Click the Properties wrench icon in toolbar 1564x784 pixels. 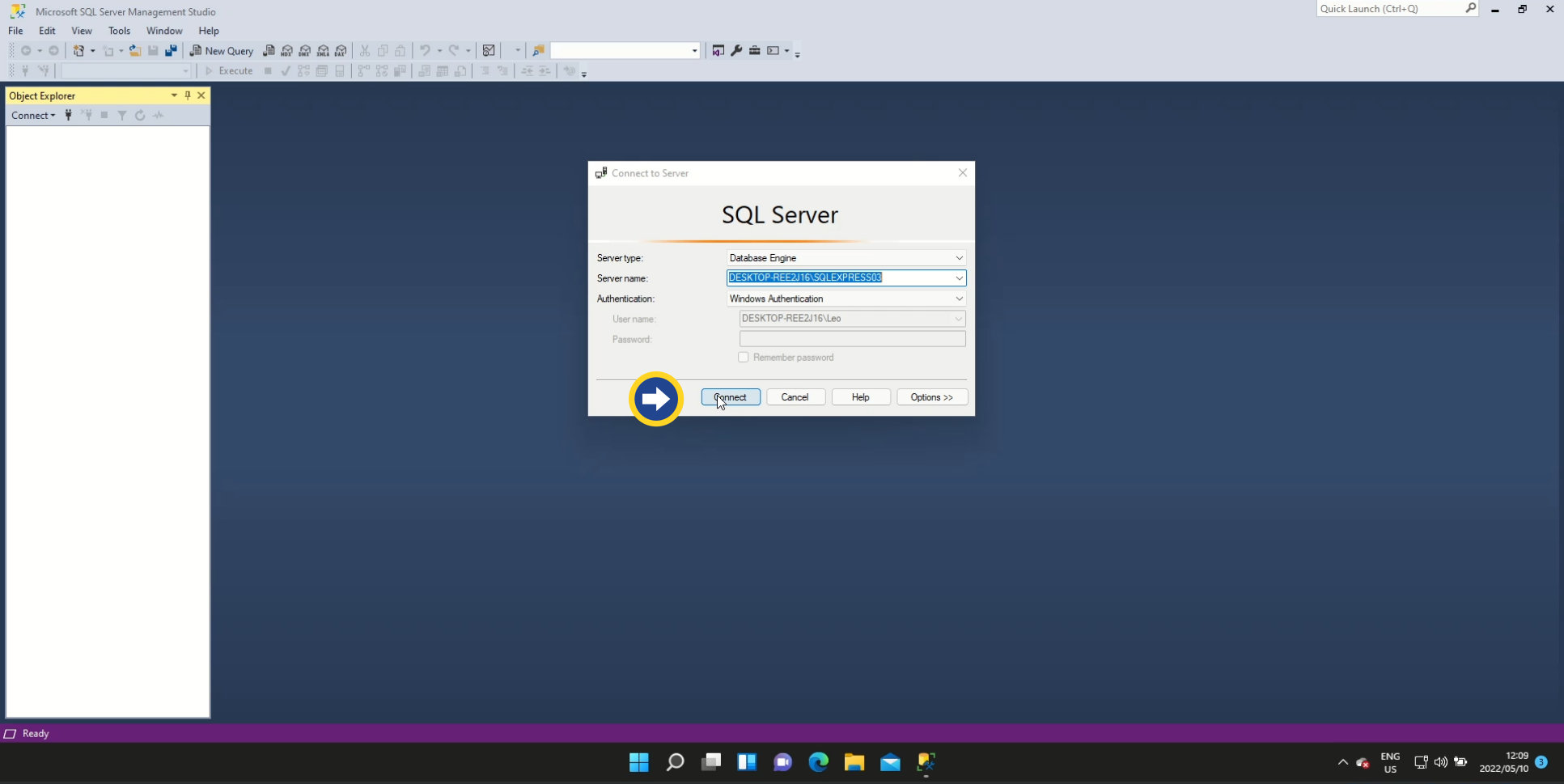736,50
